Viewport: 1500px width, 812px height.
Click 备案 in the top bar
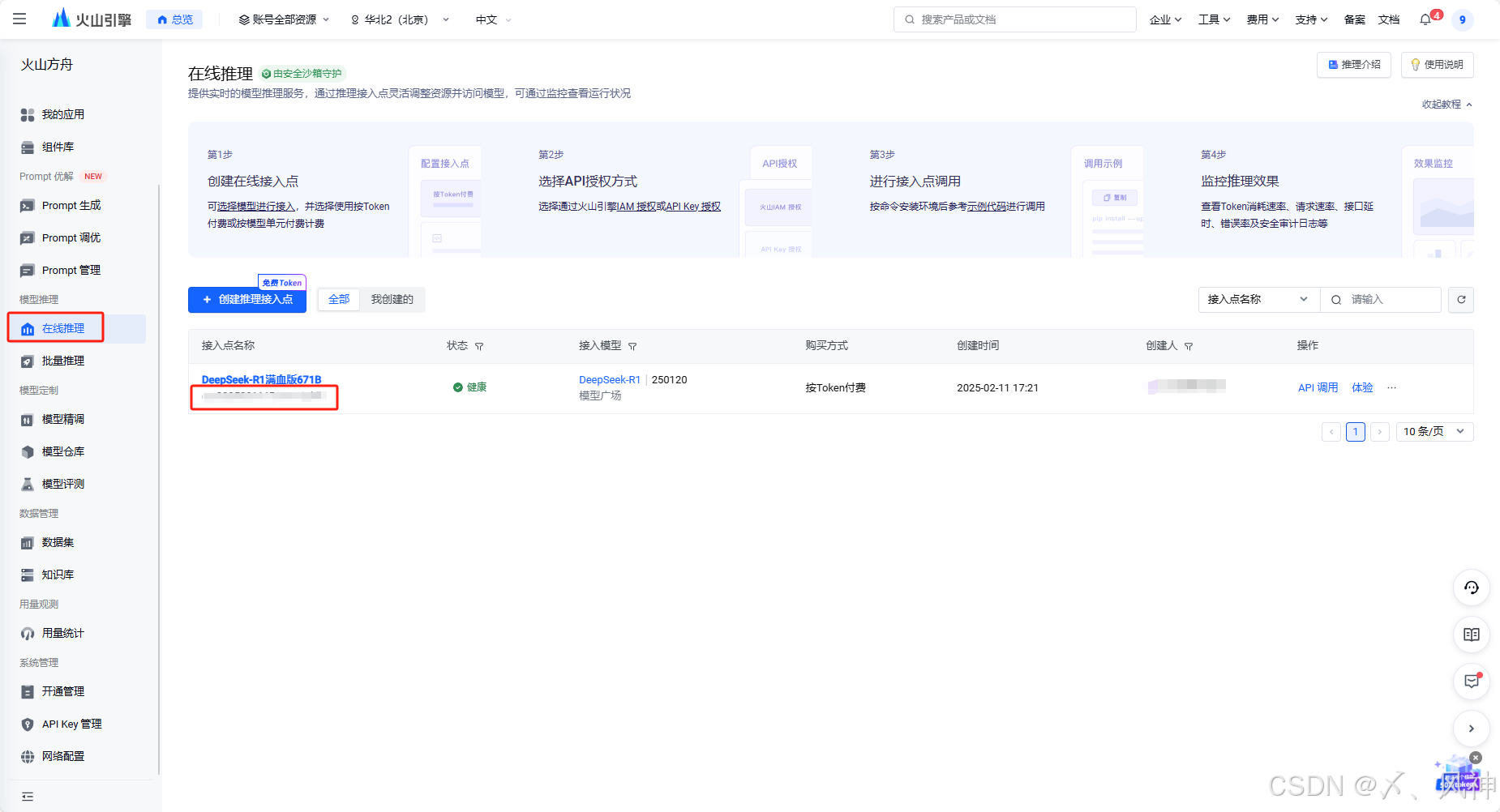(x=1354, y=19)
